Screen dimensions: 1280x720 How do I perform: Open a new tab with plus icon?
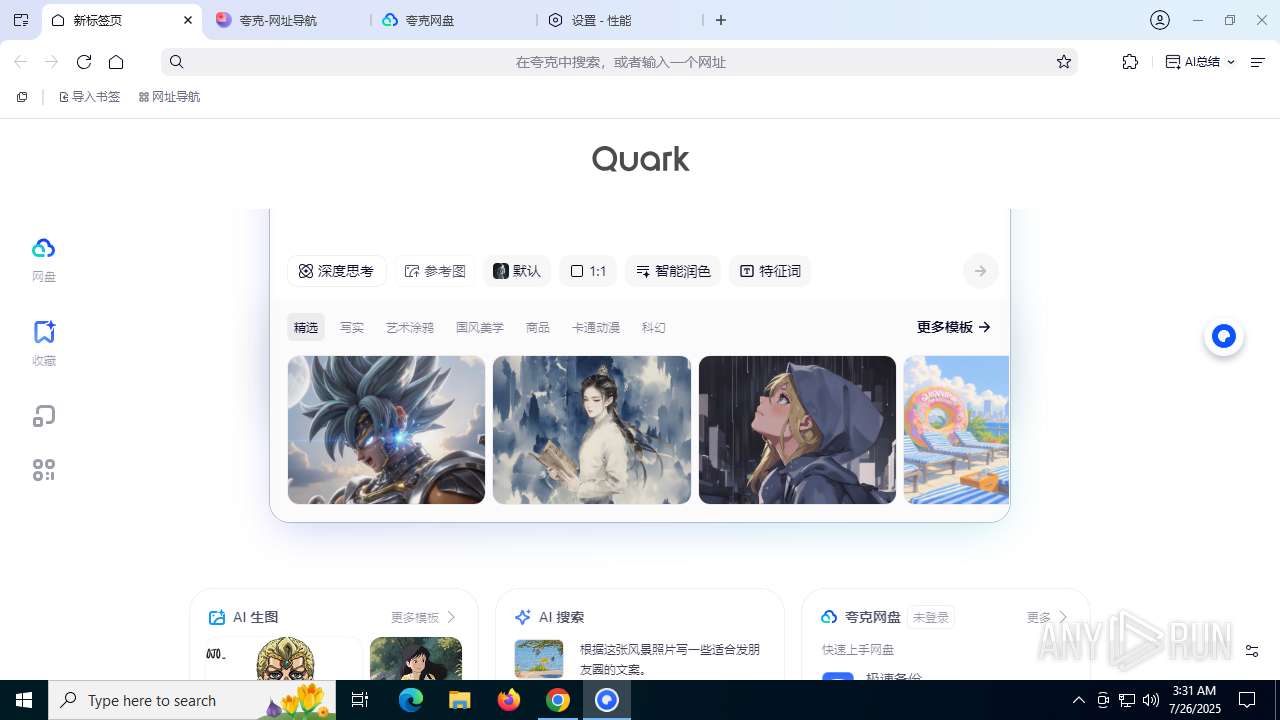pos(721,20)
